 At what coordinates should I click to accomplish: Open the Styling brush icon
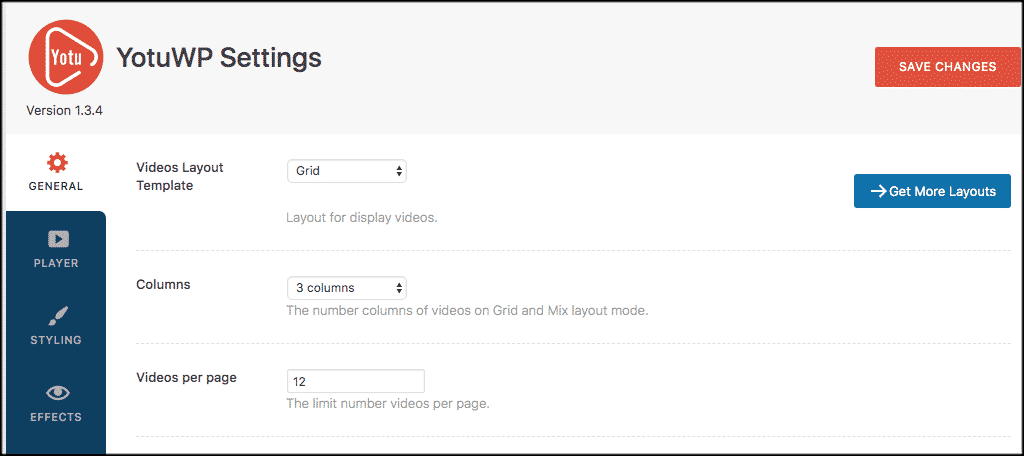pos(57,316)
